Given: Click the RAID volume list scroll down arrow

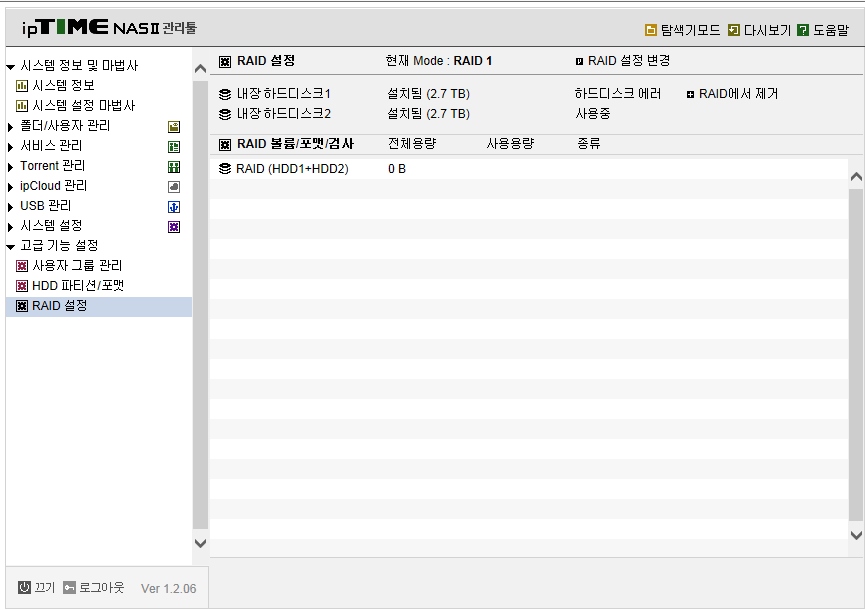Looking at the screenshot, I should click(856, 534).
